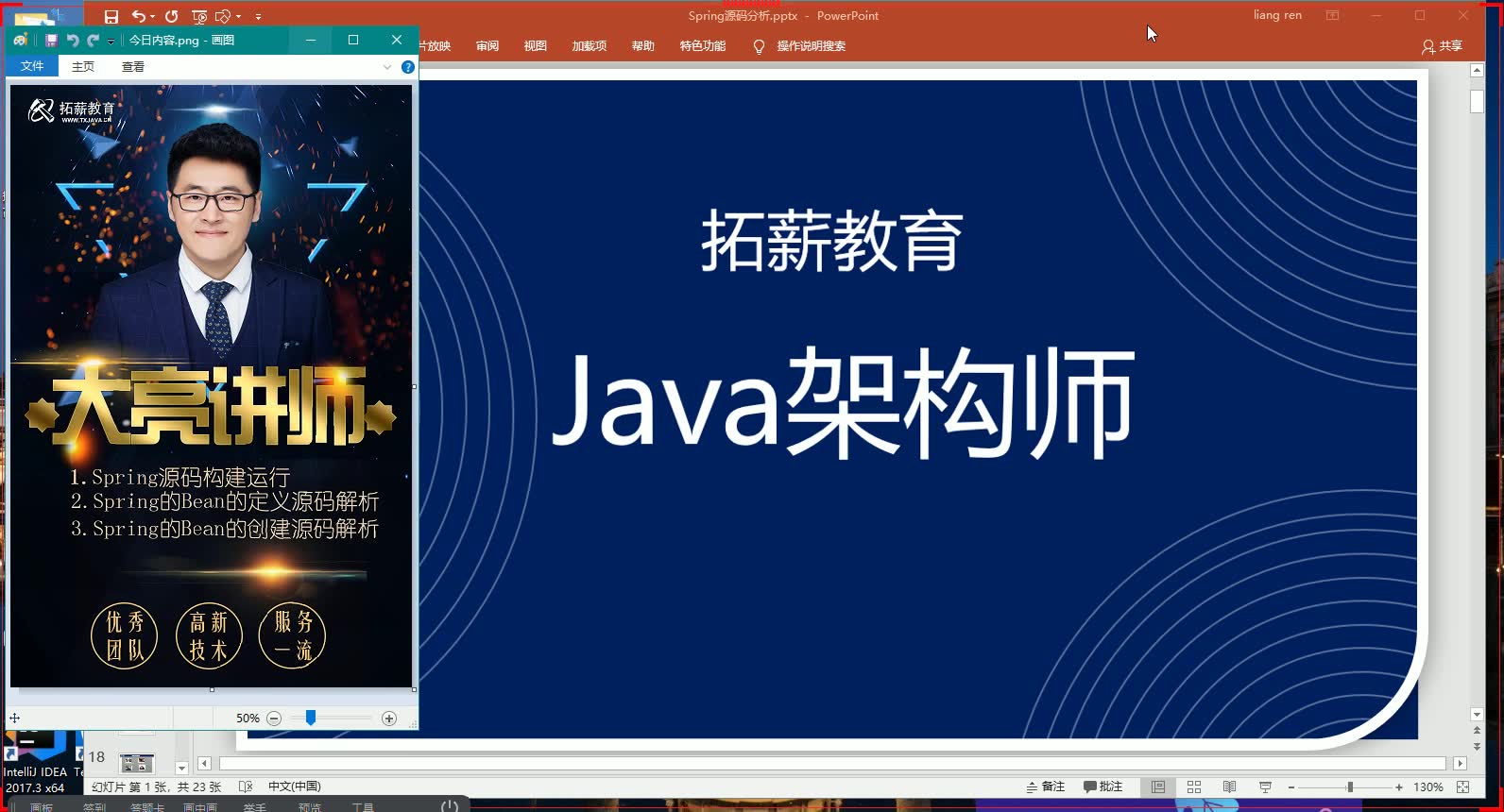This screenshot has width=1504, height=812.
Task: Click the 共享 share button
Action: point(1443,46)
